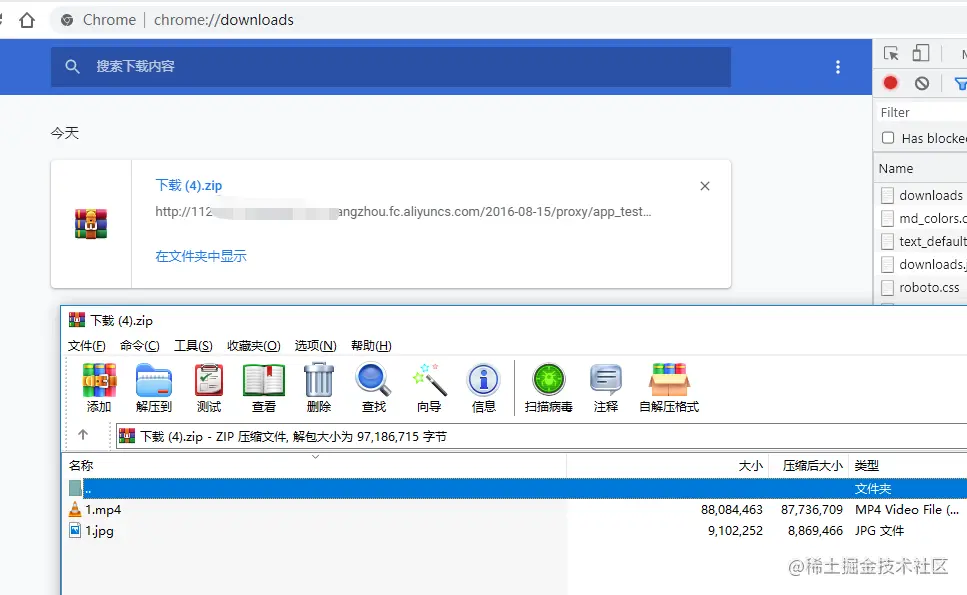
Task: Click the Chrome home icon
Action: tap(27, 20)
